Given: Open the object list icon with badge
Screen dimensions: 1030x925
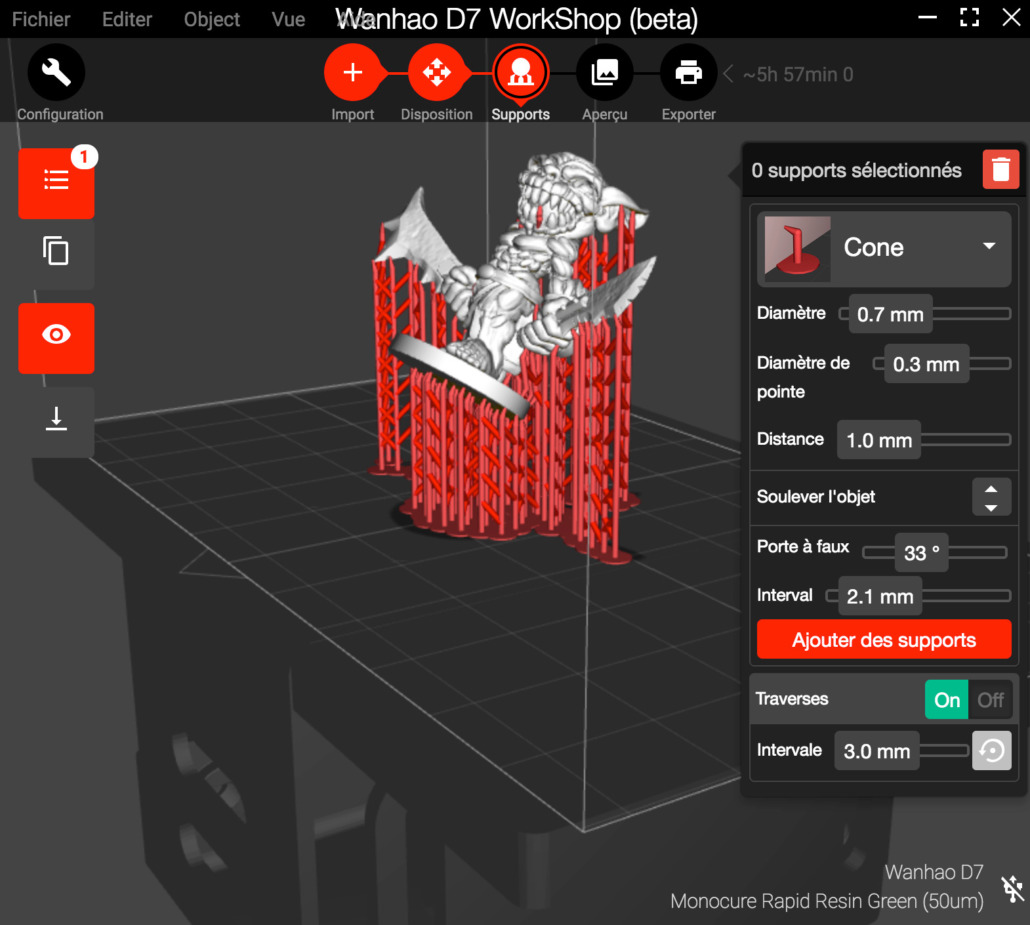Looking at the screenshot, I should pos(56,183).
